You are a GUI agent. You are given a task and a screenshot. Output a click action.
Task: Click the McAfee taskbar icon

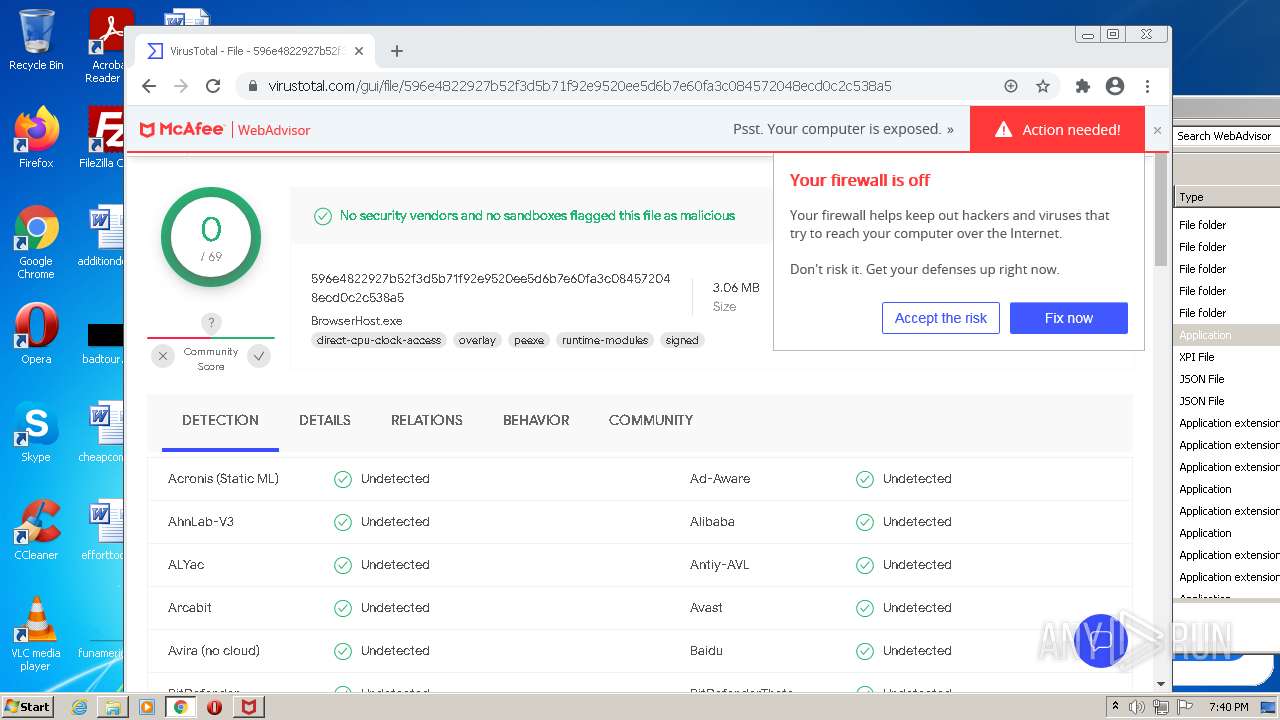coord(248,707)
